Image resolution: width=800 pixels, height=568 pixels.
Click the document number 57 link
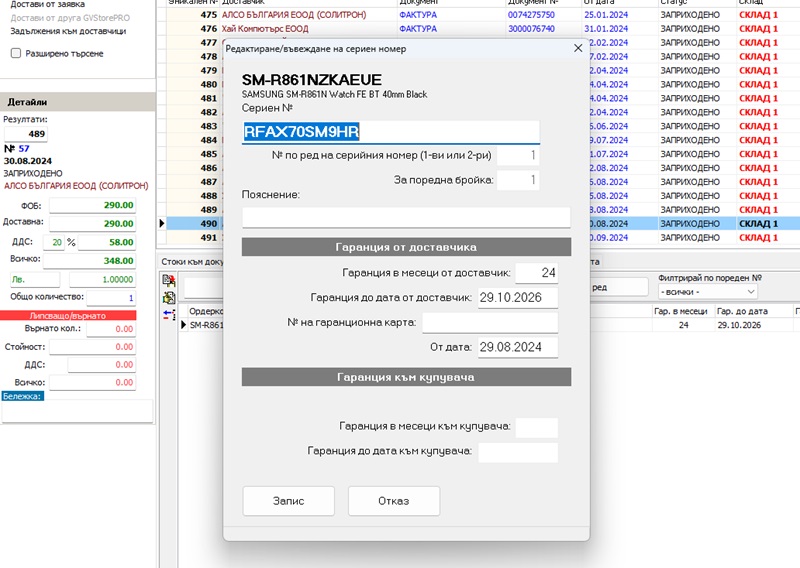(24, 149)
